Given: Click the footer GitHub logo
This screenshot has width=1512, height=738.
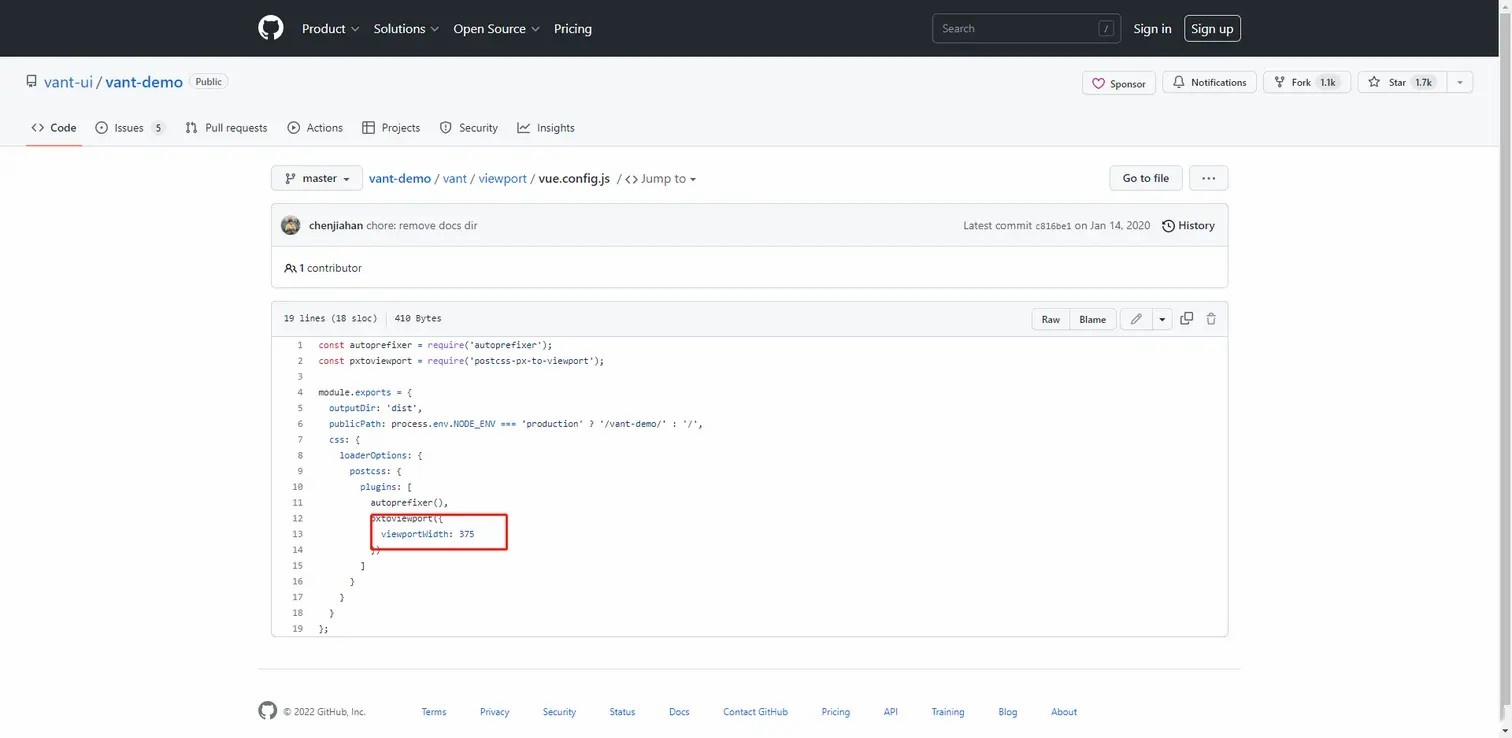Looking at the screenshot, I should click(x=267, y=711).
